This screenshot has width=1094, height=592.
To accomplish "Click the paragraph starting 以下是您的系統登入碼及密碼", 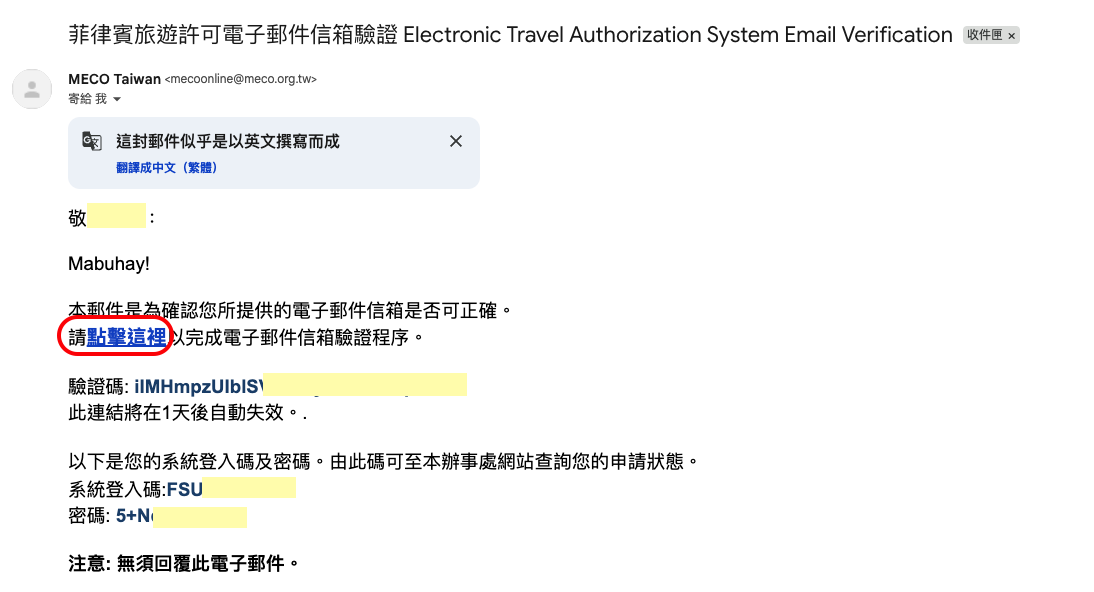I will point(382,462).
